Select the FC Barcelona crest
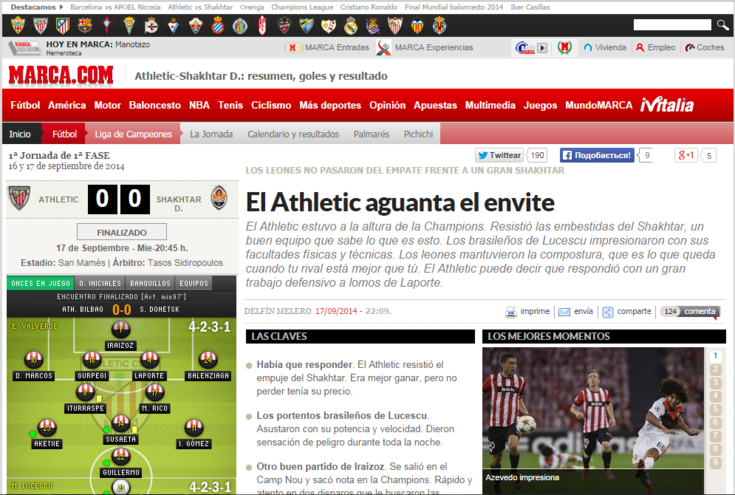Image resolution: width=735 pixels, height=495 pixels. click(x=85, y=25)
